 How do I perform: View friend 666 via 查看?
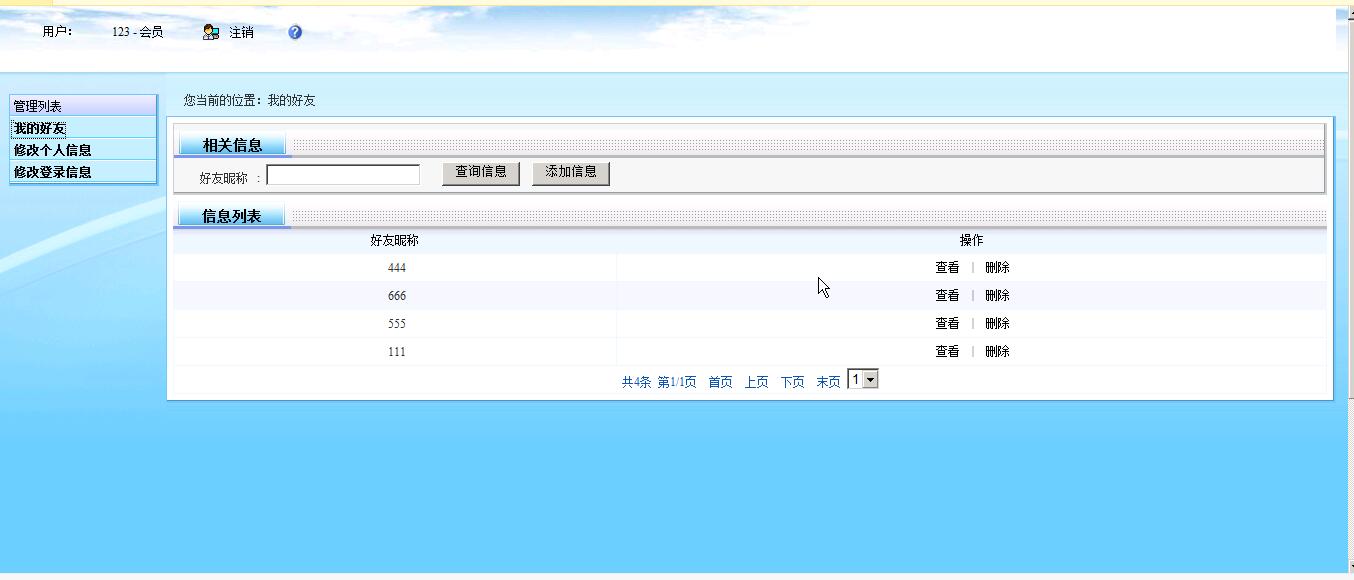947,296
